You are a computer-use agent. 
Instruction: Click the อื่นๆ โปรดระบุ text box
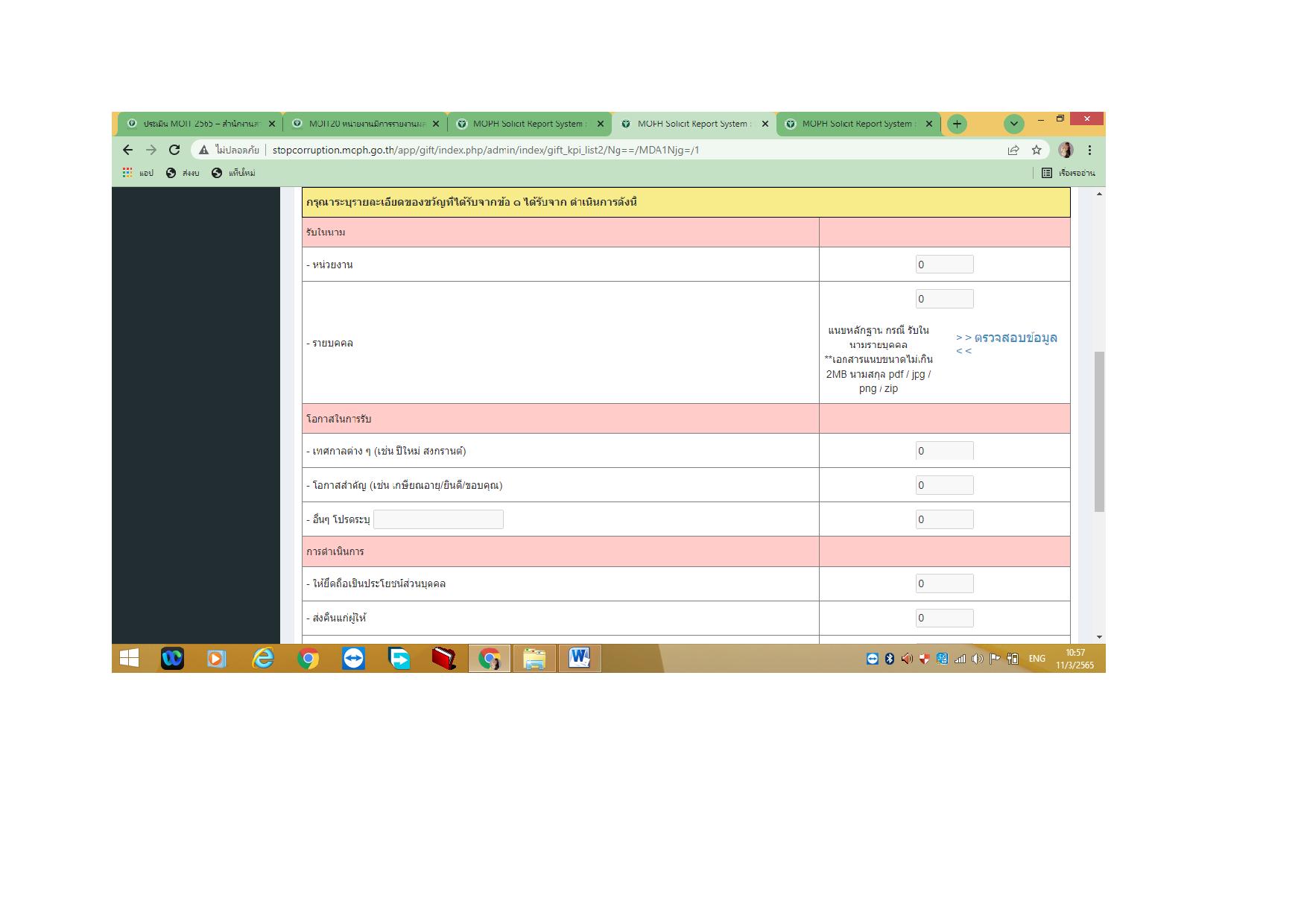point(438,519)
